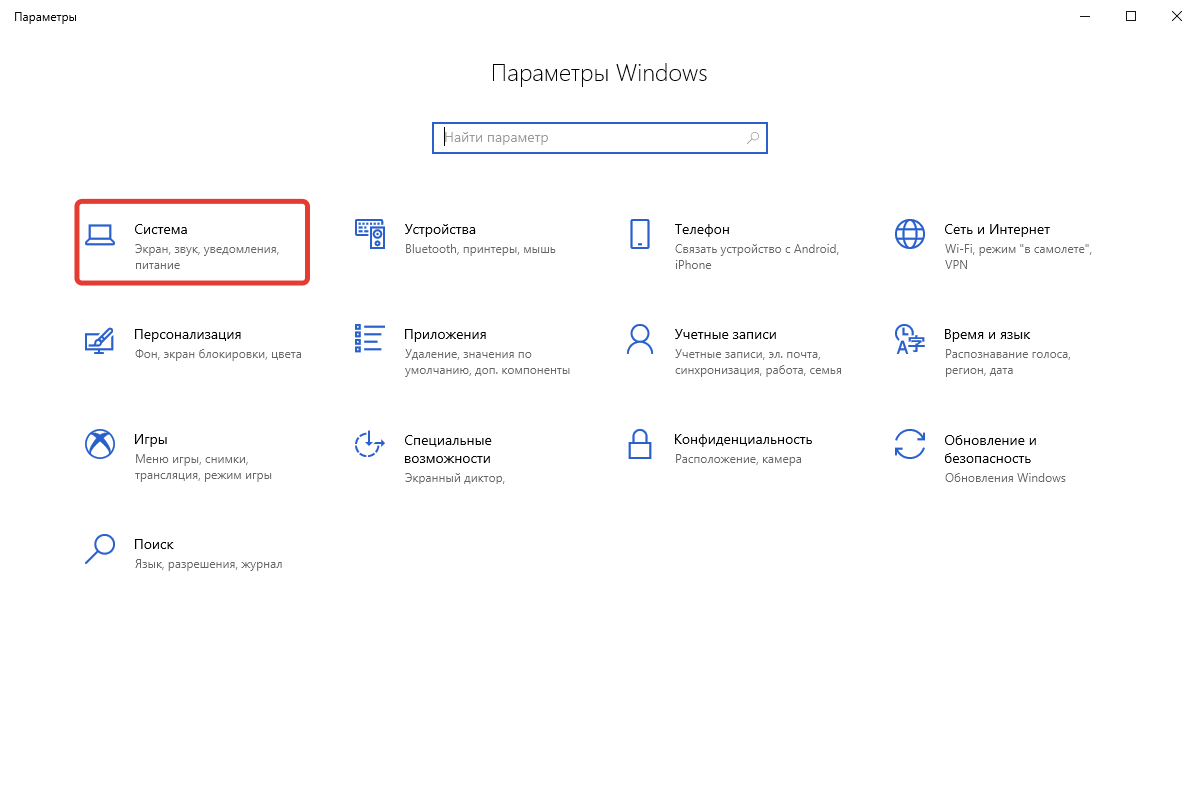Click the Параметры Windows heading
The height and width of the screenshot is (795, 1200).
599,74
